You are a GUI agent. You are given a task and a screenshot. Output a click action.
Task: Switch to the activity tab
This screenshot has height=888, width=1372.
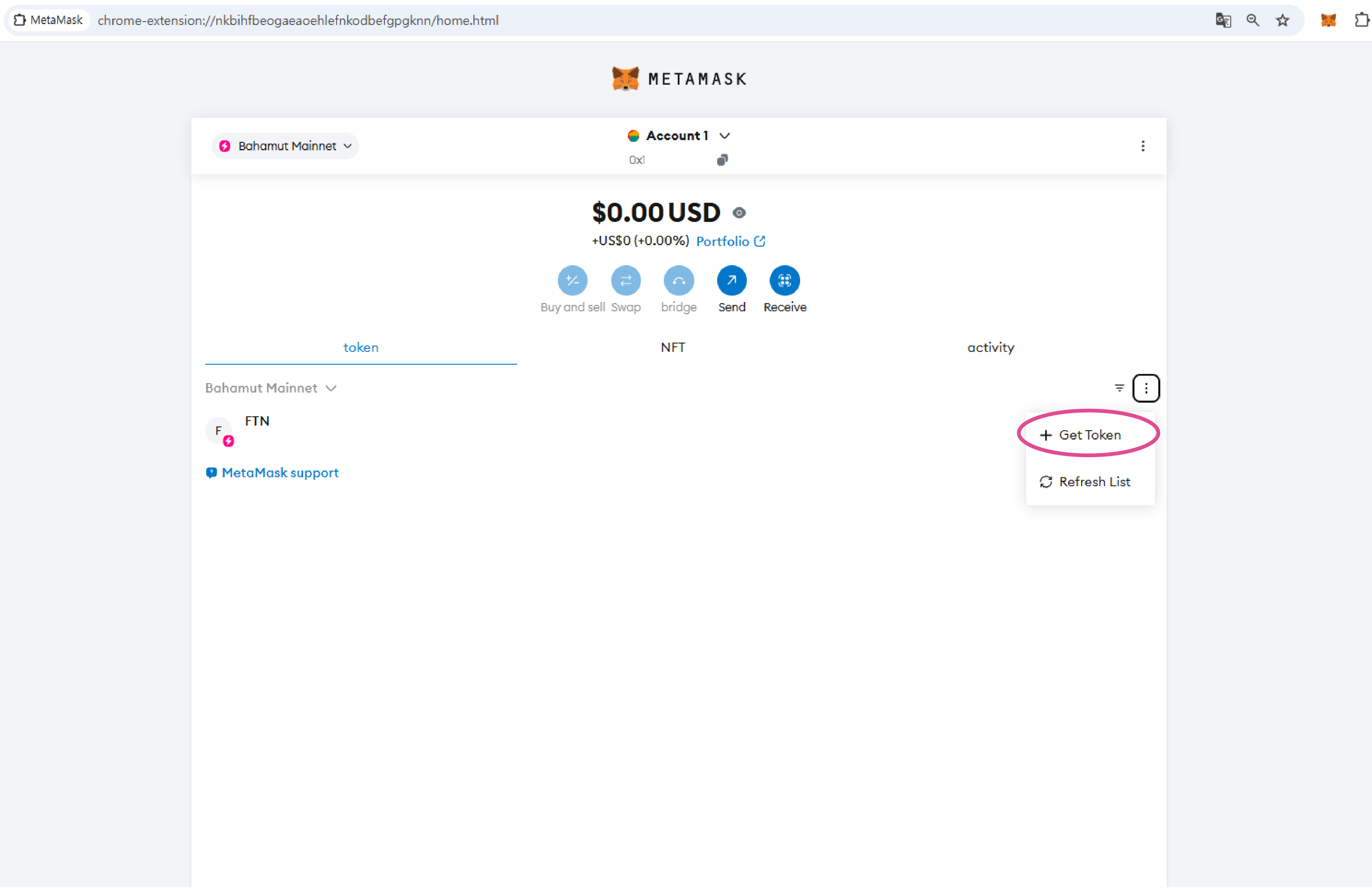tap(990, 347)
